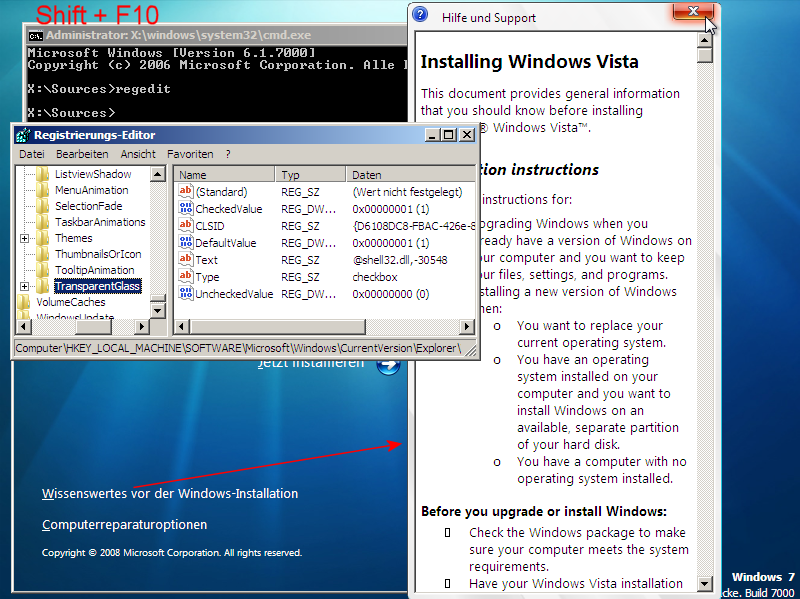
Task: Click the CLSID string value icon
Action: pos(186,225)
